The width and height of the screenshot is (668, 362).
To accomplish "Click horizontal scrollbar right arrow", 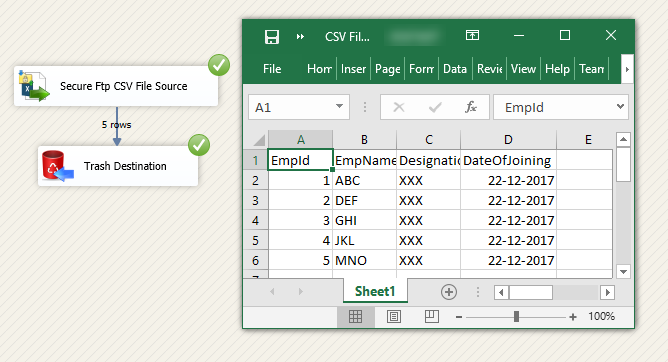I will 608,293.
